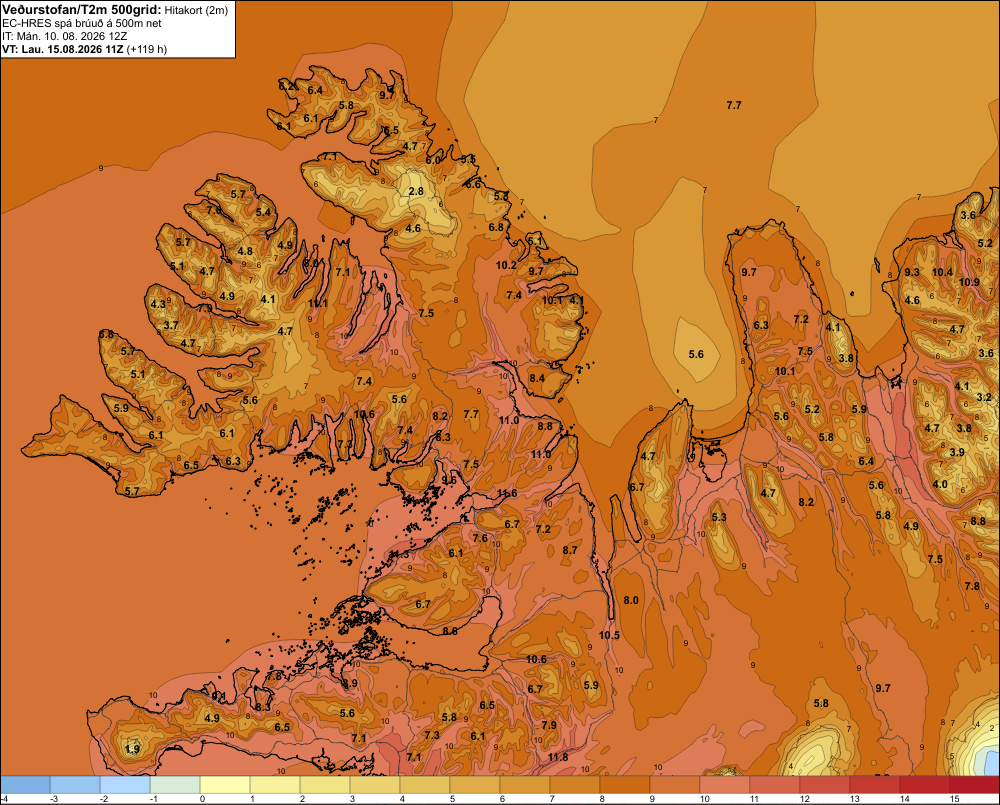This screenshot has width=1000, height=805.
Task: Click the VT: Lau. 15.08.2026 11Z valid time
Action: pyautogui.click(x=63, y=49)
